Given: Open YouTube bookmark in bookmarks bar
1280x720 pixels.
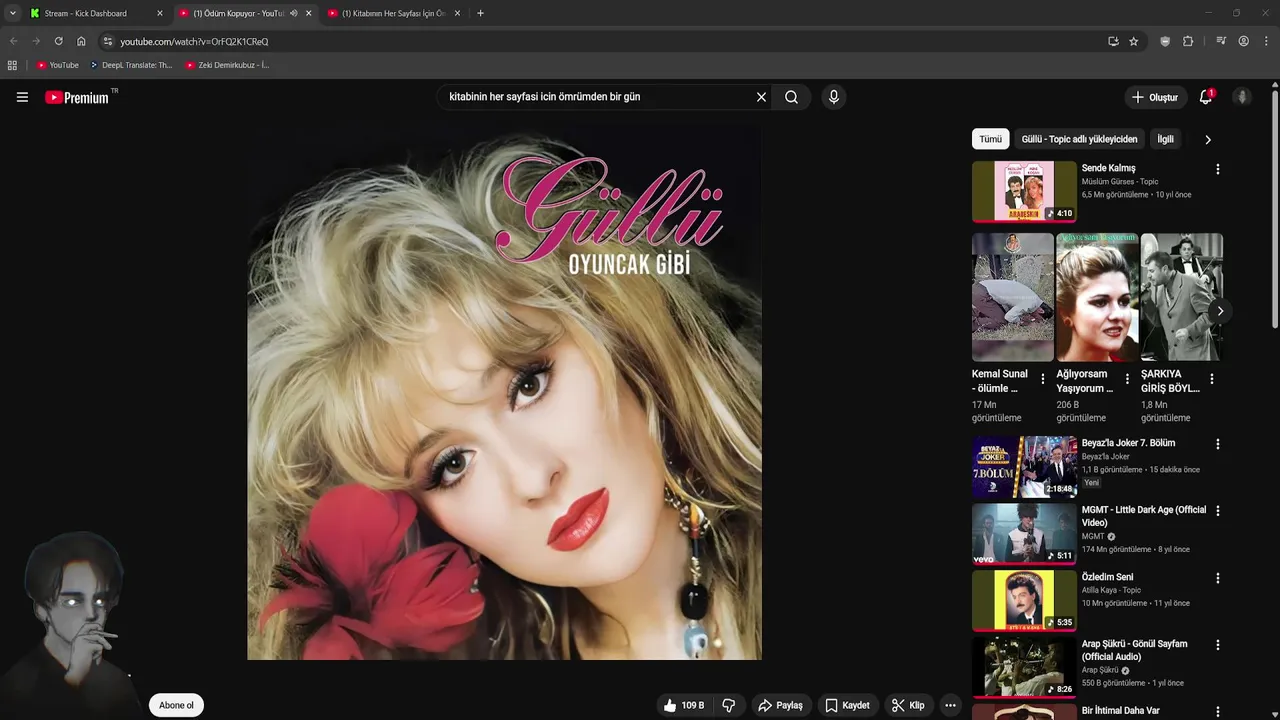Looking at the screenshot, I should (58, 65).
